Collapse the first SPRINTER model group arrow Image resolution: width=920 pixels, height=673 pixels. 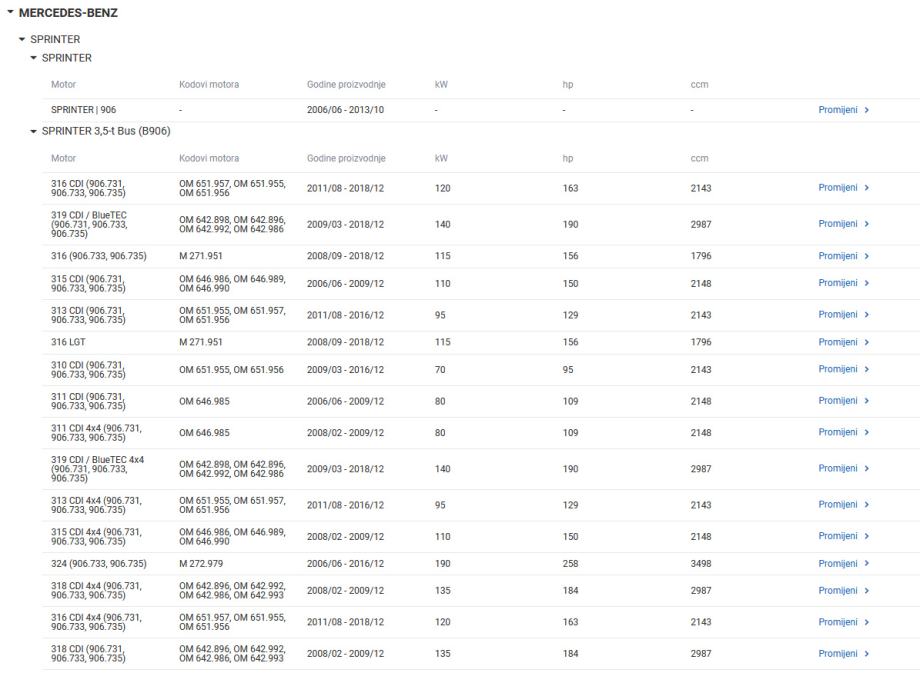(x=22, y=39)
